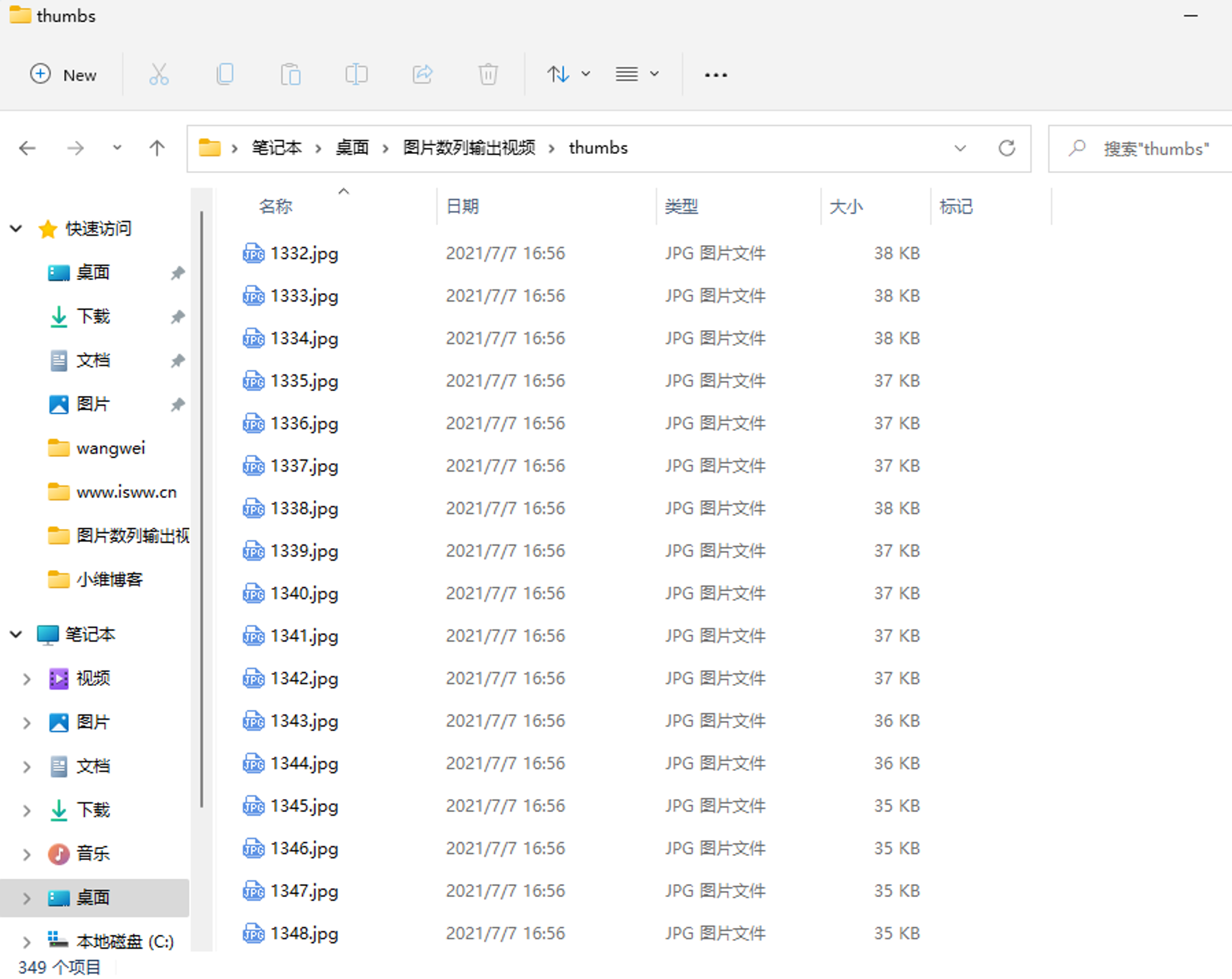Select 桌面 under 笔记本 in sidebar

click(x=93, y=898)
